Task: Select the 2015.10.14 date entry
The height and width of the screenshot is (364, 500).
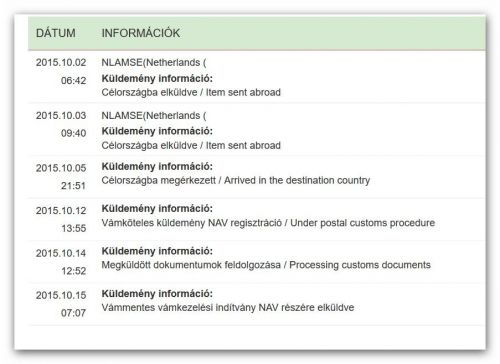Action: coord(61,253)
